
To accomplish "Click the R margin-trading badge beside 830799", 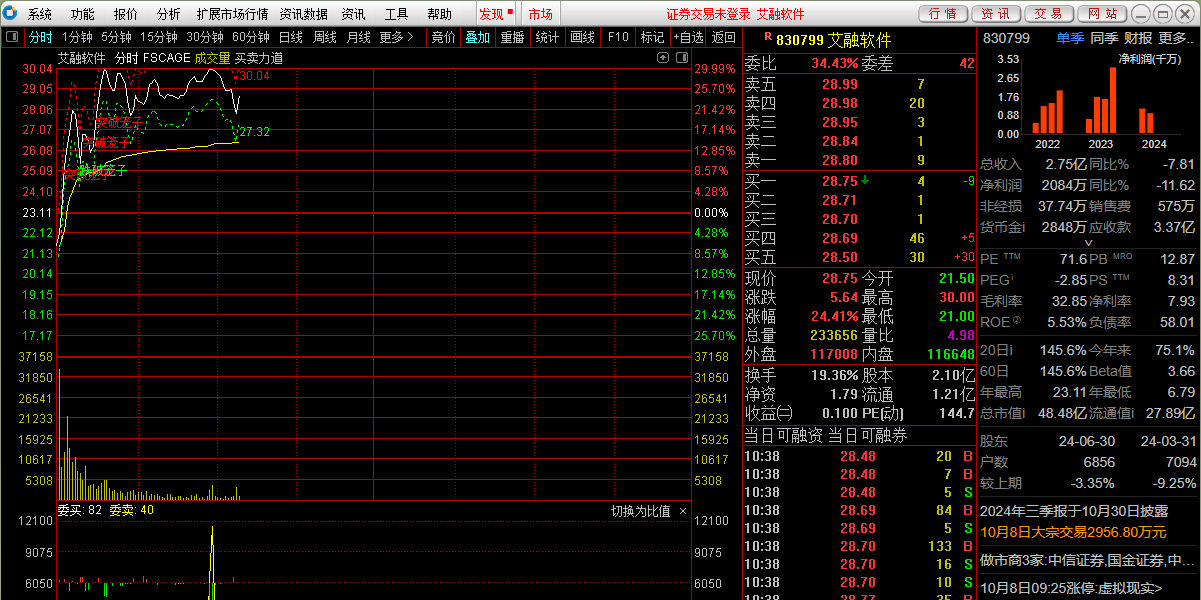I will point(767,38).
